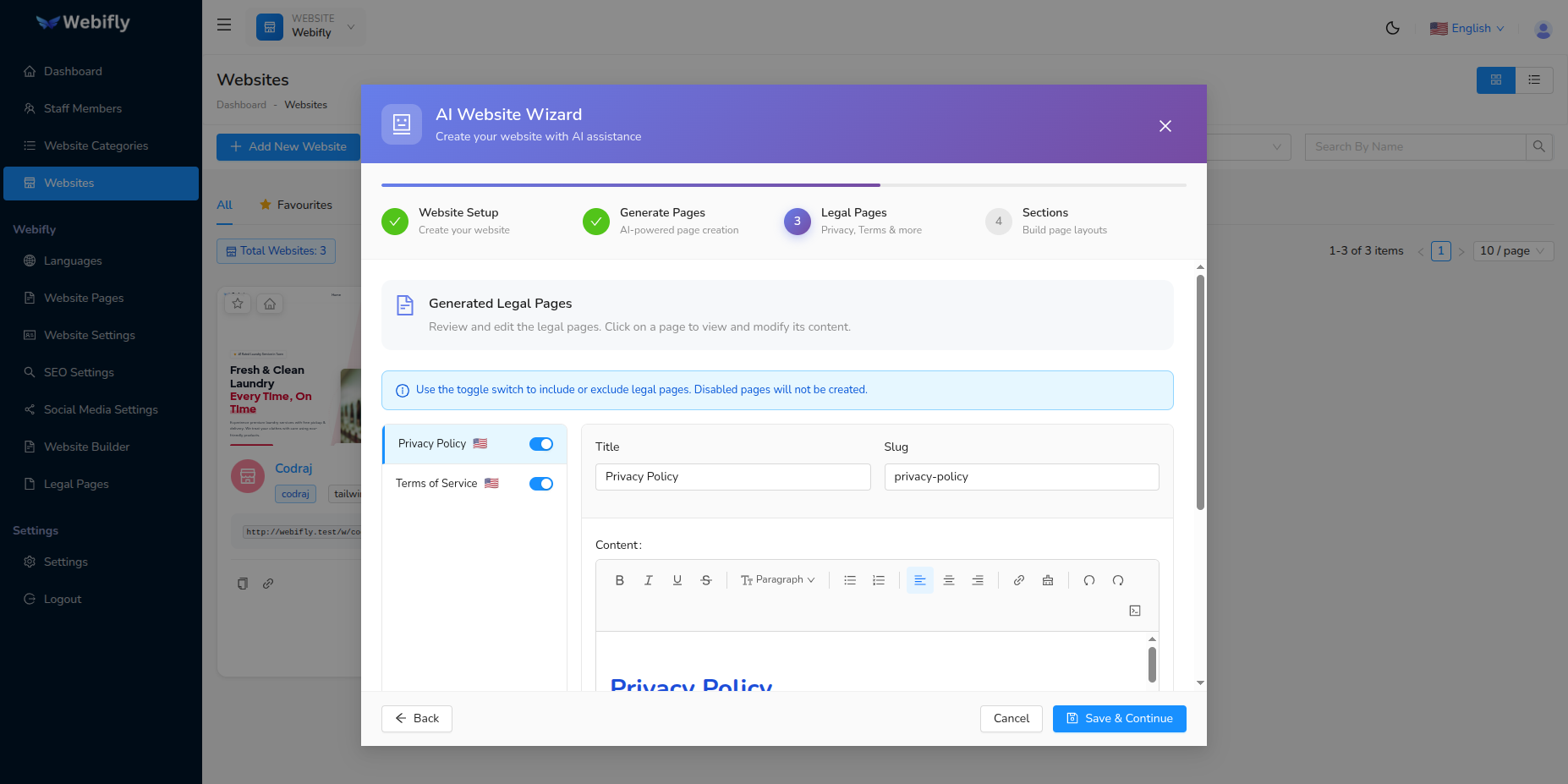Apply center alignment in the editor

coord(948,580)
